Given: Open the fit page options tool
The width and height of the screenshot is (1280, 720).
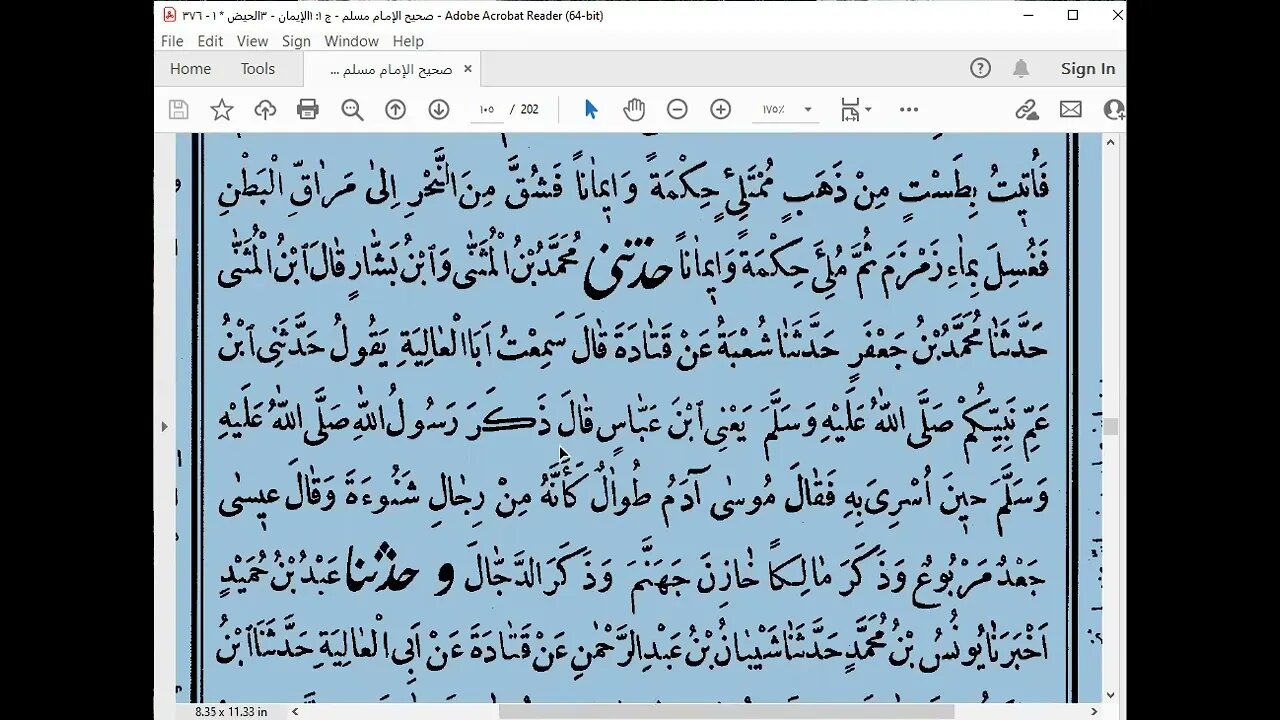Looking at the screenshot, I should click(x=855, y=110).
